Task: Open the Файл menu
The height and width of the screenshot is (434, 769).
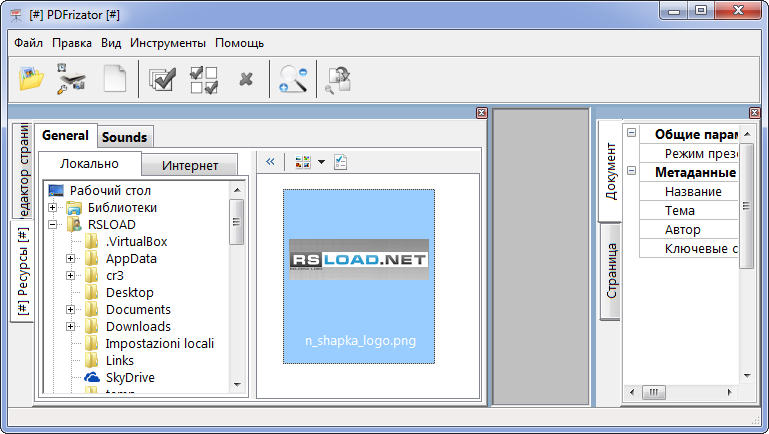Action: [28, 43]
